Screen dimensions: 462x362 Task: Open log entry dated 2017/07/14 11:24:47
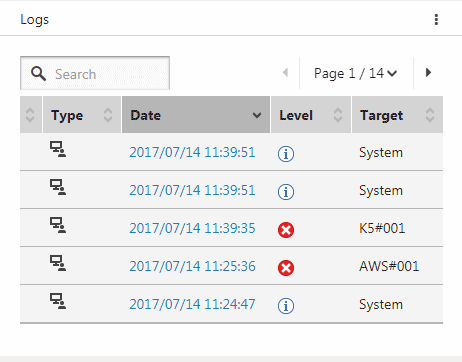[x=192, y=304]
